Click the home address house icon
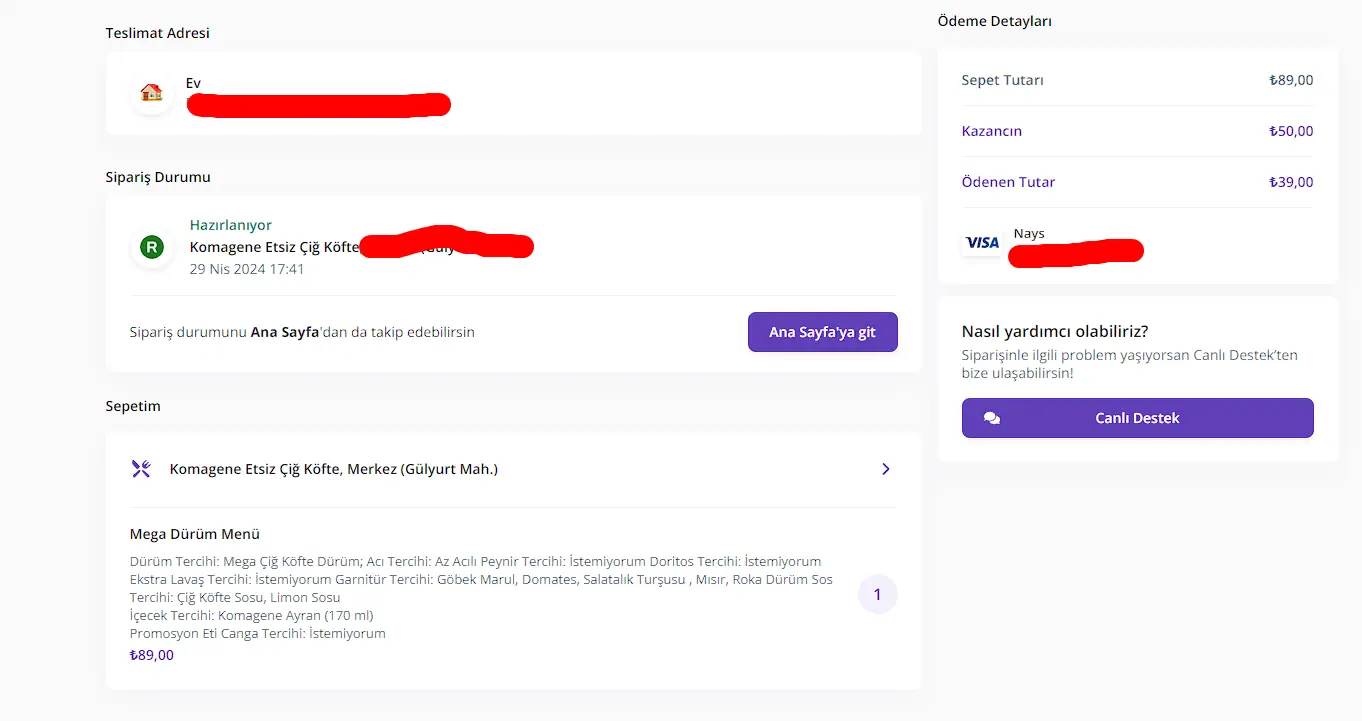This screenshot has width=1362, height=721. coord(151,93)
